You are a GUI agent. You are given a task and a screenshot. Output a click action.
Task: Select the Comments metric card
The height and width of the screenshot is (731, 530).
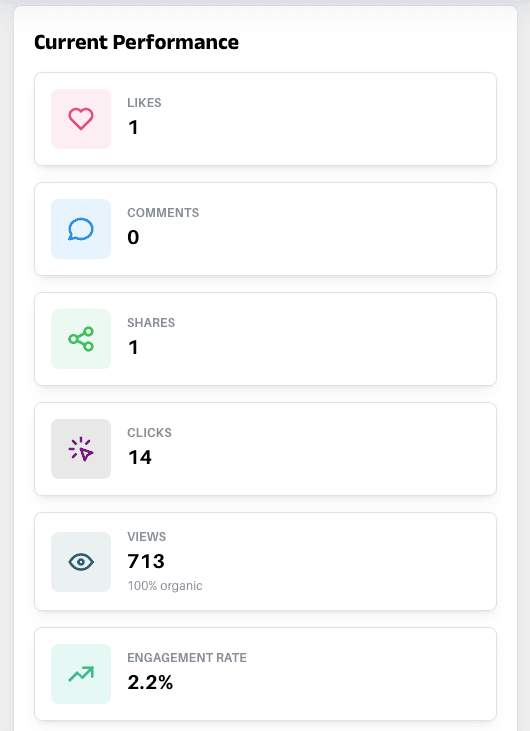[x=265, y=229]
